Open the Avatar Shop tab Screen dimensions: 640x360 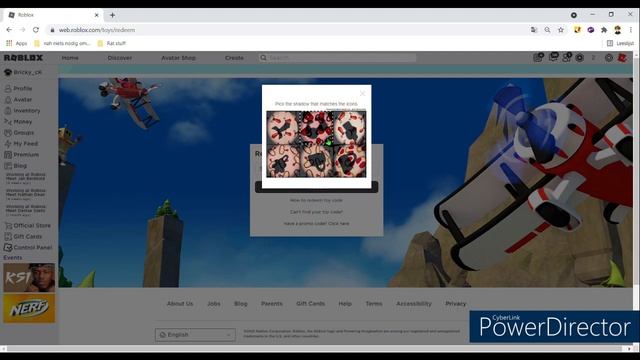pos(178,58)
